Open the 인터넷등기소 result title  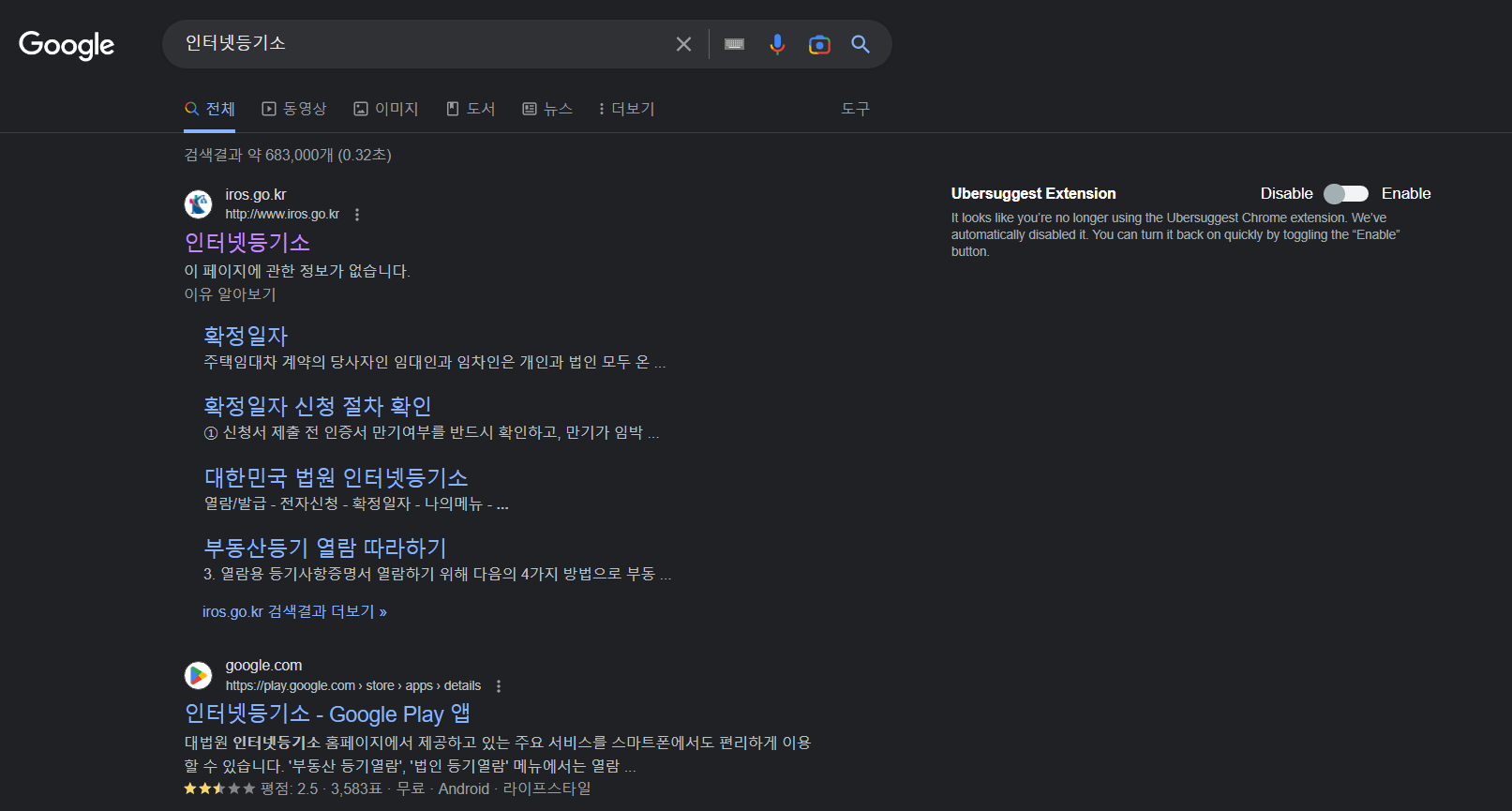[247, 243]
